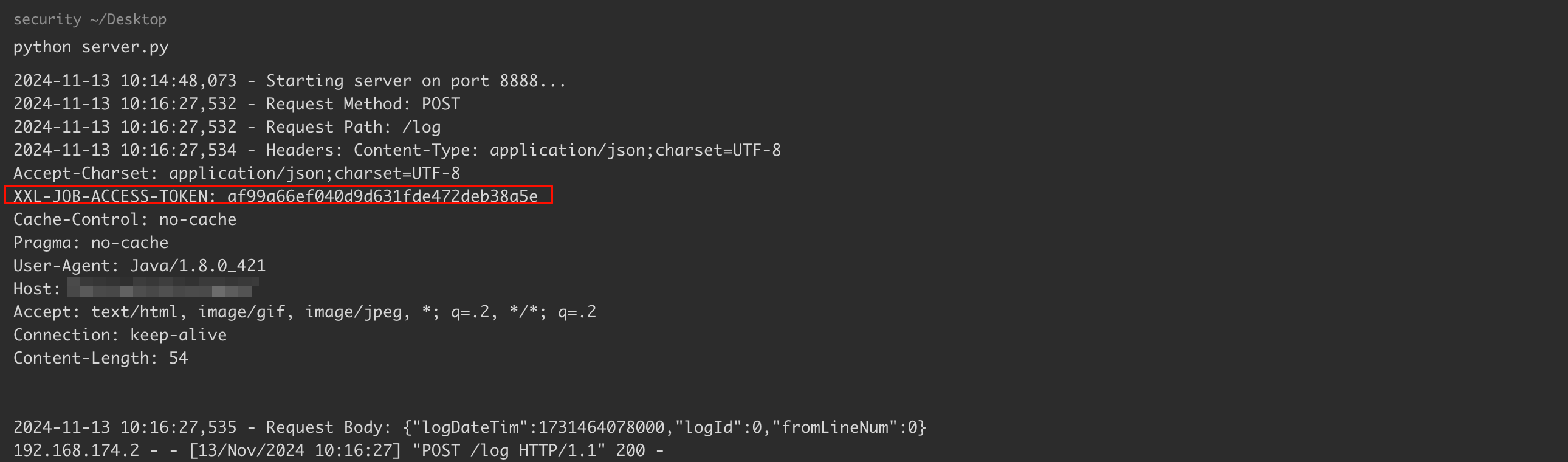Click the 'Connection: keep-alive' line

click(120, 336)
